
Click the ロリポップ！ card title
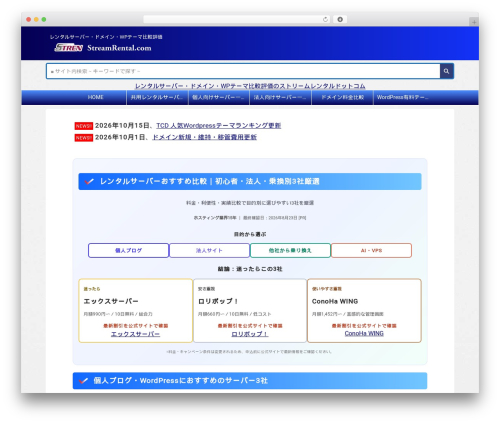(x=218, y=301)
